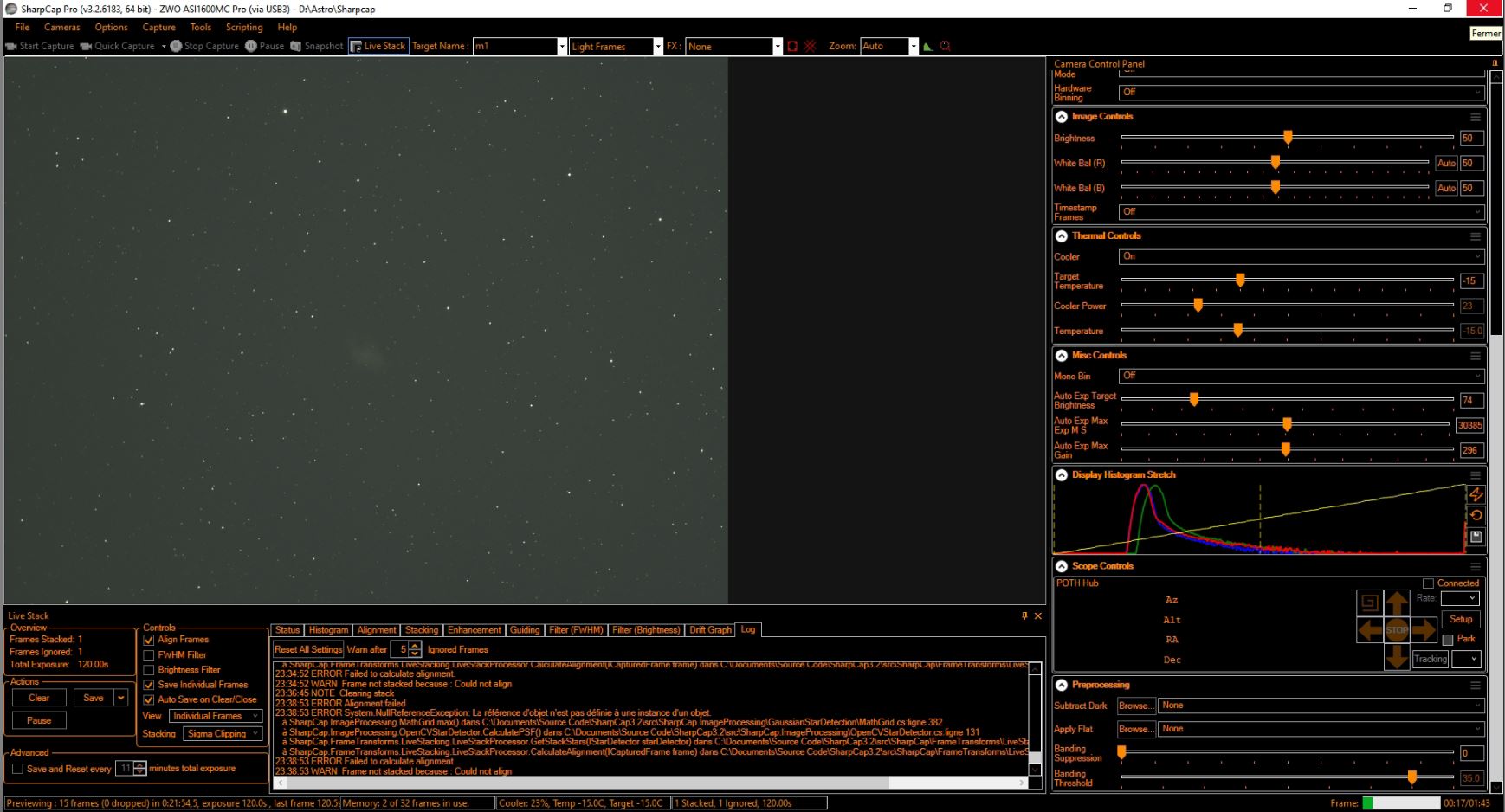Move the scope left with the left arrow
Viewport: 1505px width, 812px height.
coord(1370,629)
